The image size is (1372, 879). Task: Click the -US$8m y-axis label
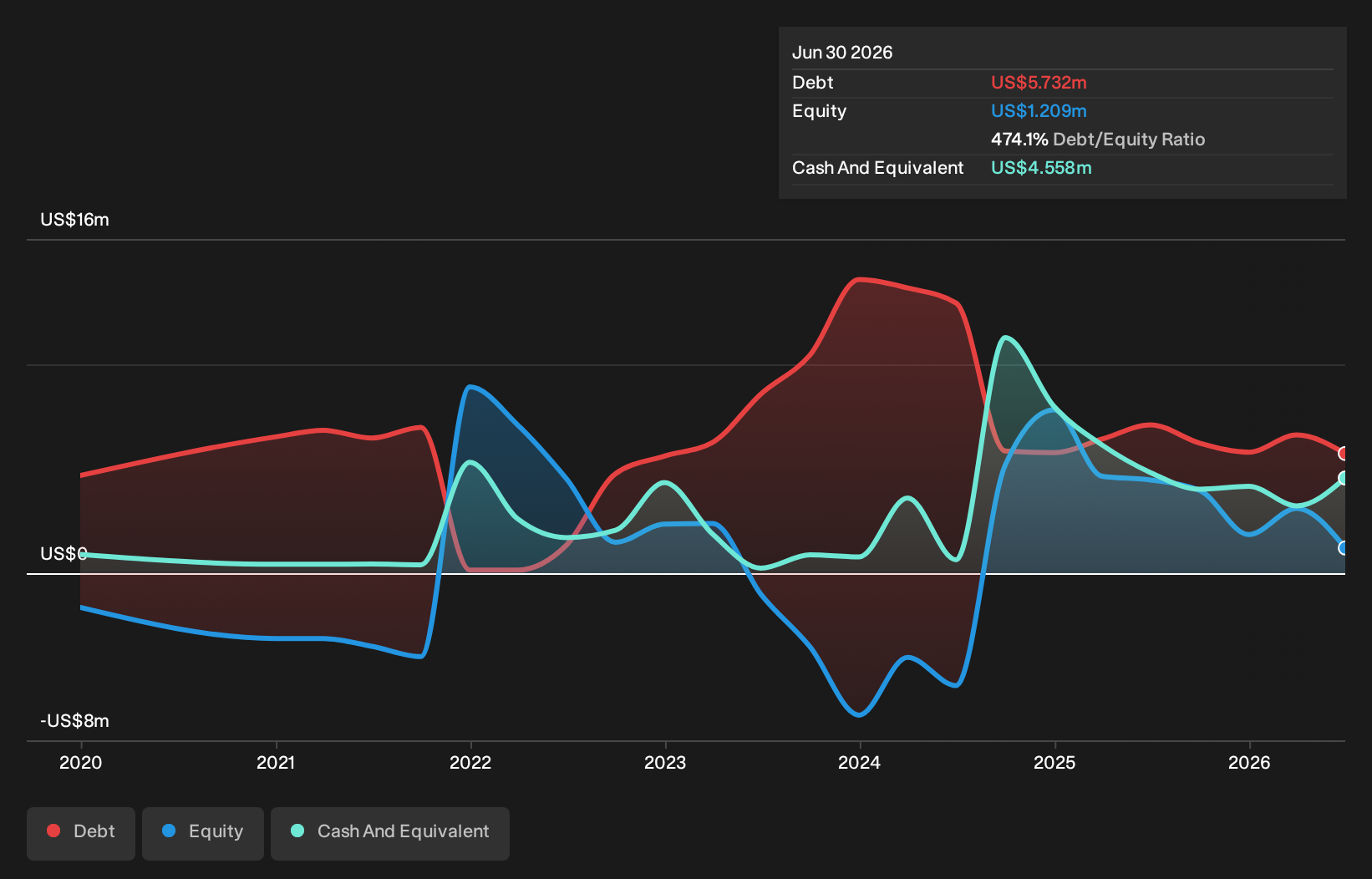75,721
